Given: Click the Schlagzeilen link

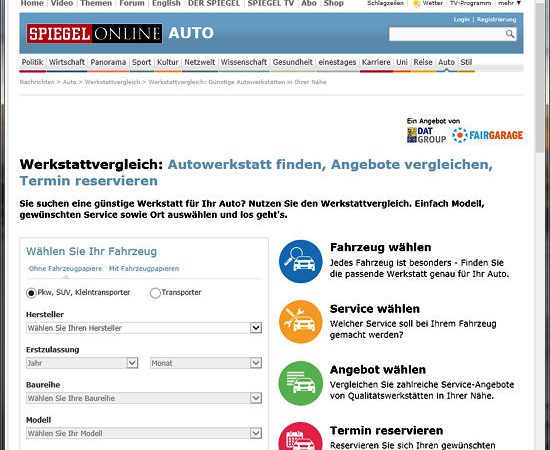Looking at the screenshot, I should [385, 3].
